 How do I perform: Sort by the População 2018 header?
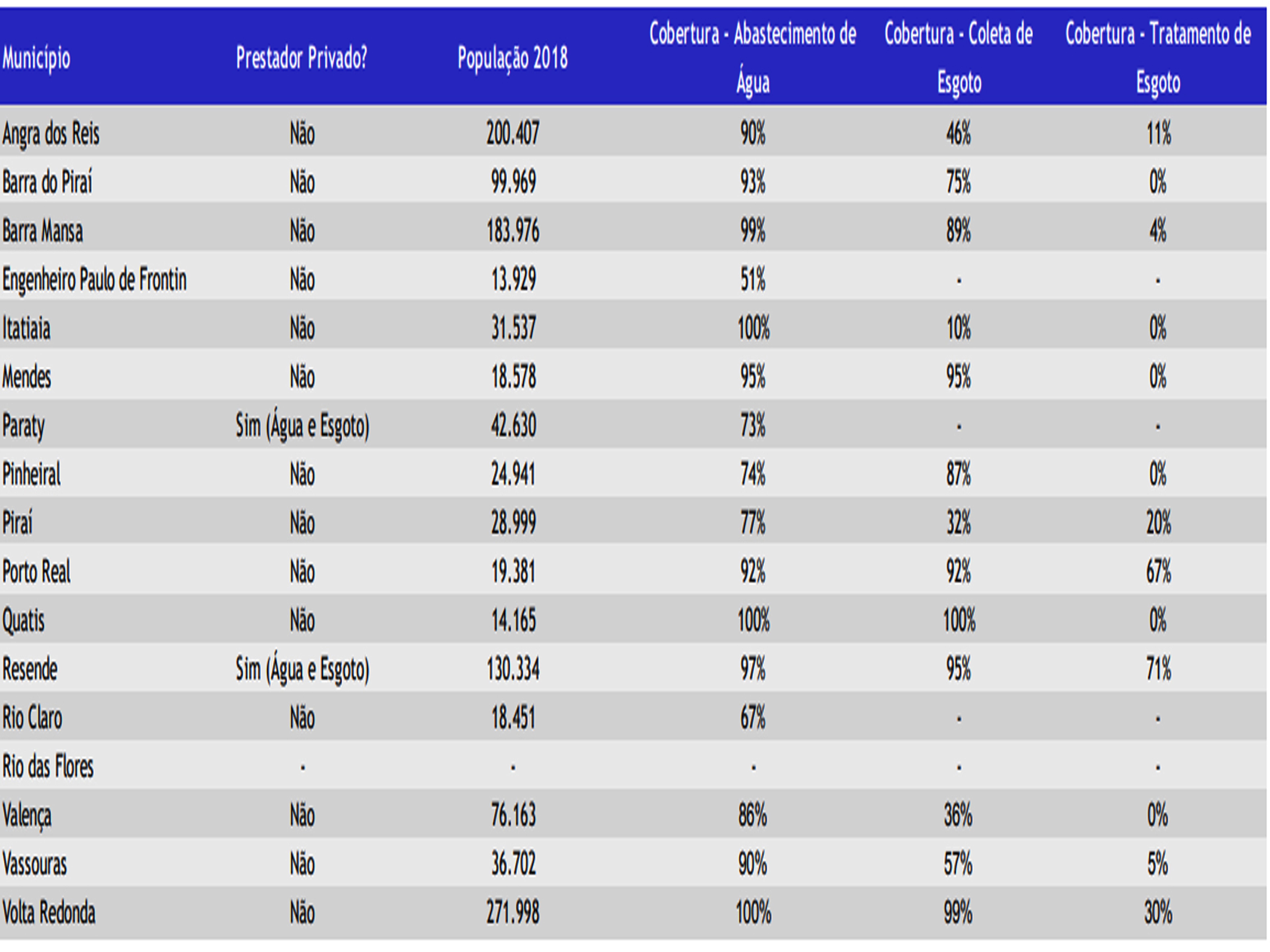click(512, 58)
